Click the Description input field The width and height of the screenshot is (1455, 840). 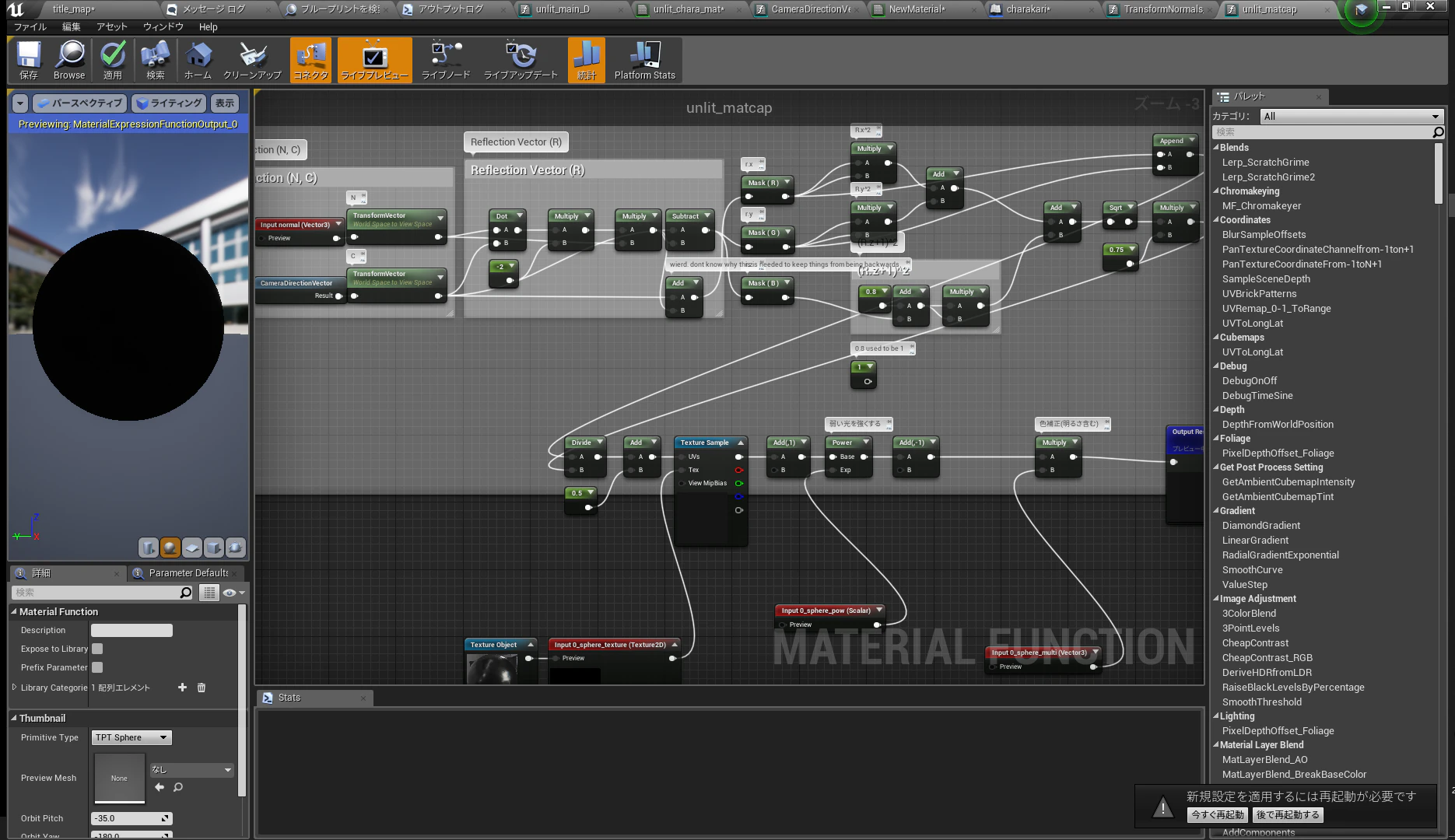tap(131, 630)
